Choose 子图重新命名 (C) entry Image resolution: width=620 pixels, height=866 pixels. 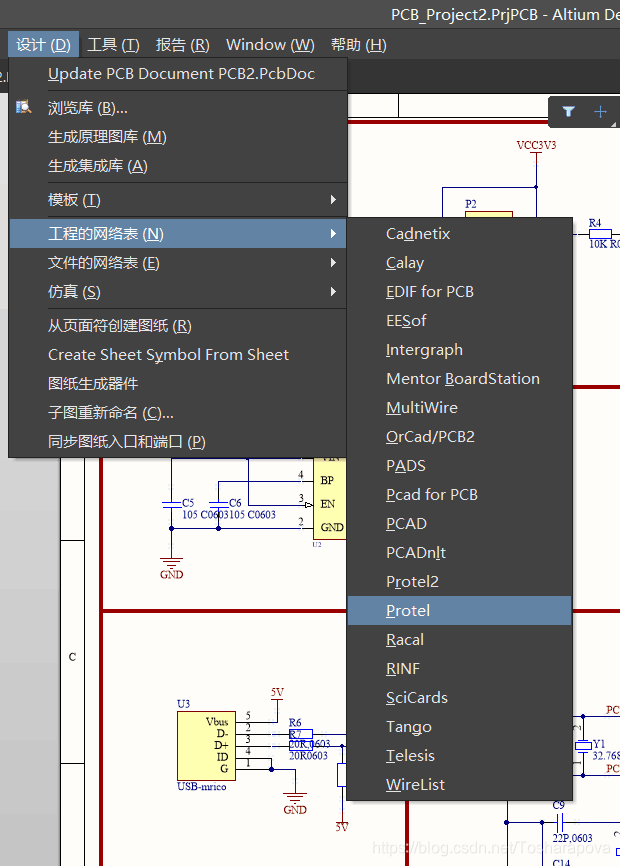pyautogui.click(x=178, y=413)
